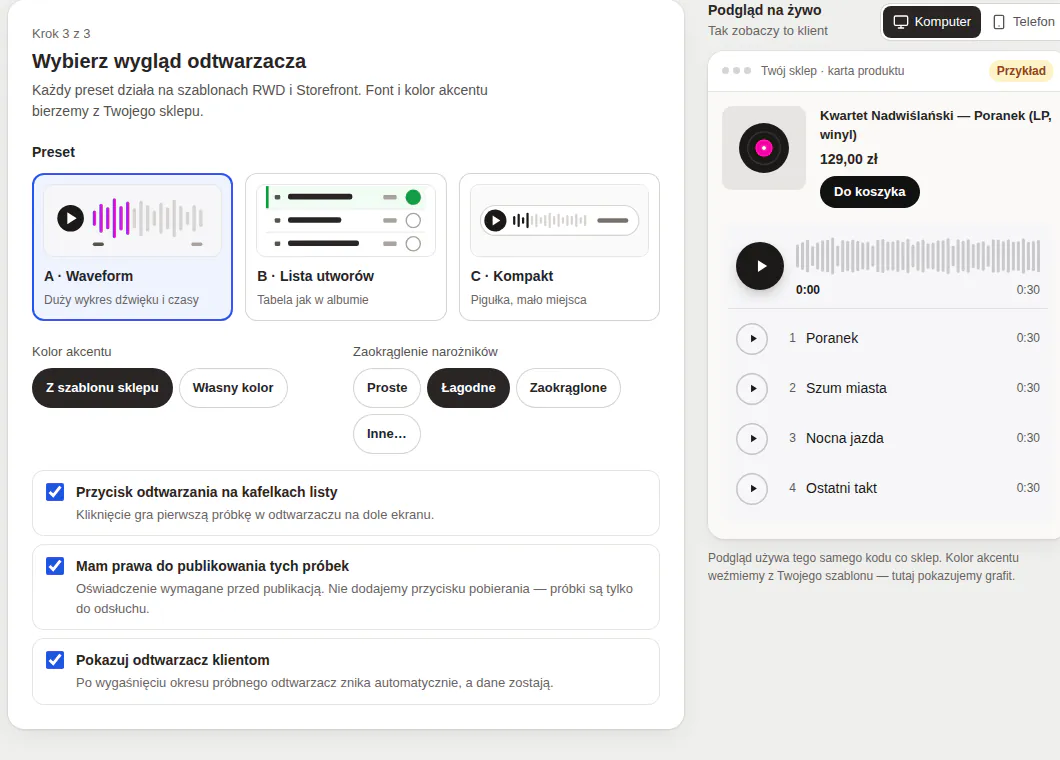Set corner rounding to Zaokrąglone
The width and height of the screenshot is (1060, 760).
pyautogui.click(x=568, y=387)
